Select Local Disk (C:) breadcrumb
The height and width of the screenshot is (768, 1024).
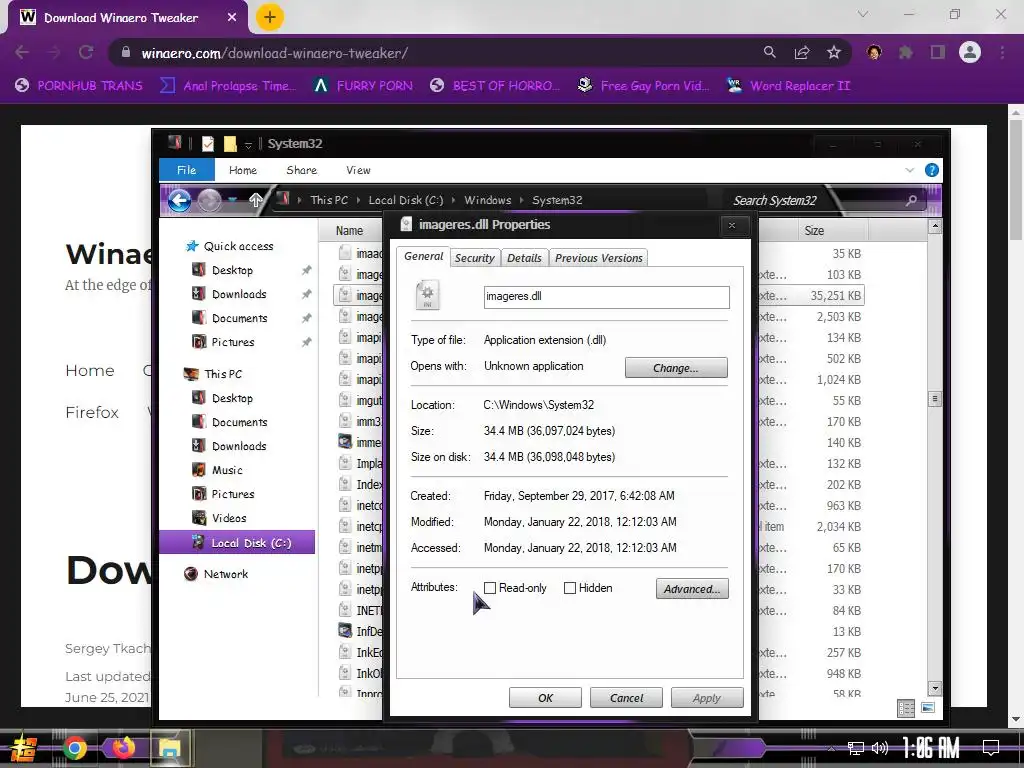tap(406, 200)
